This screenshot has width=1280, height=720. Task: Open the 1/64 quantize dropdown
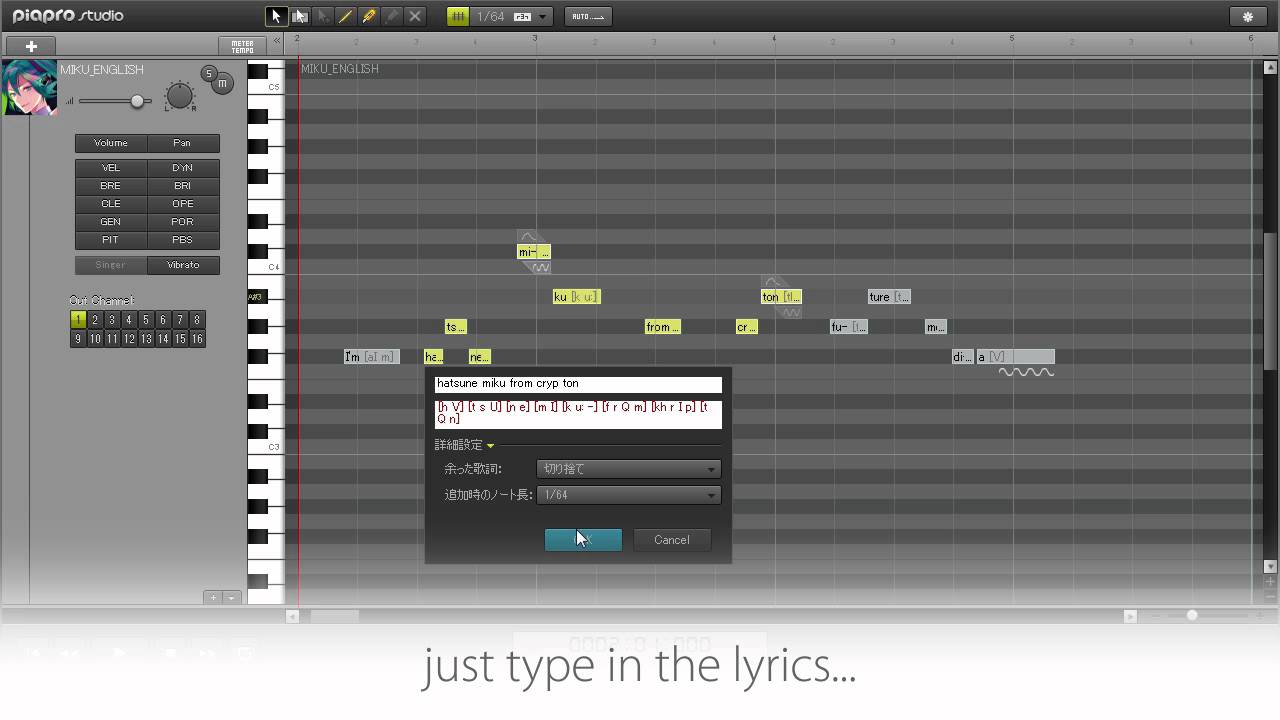[x=544, y=17]
